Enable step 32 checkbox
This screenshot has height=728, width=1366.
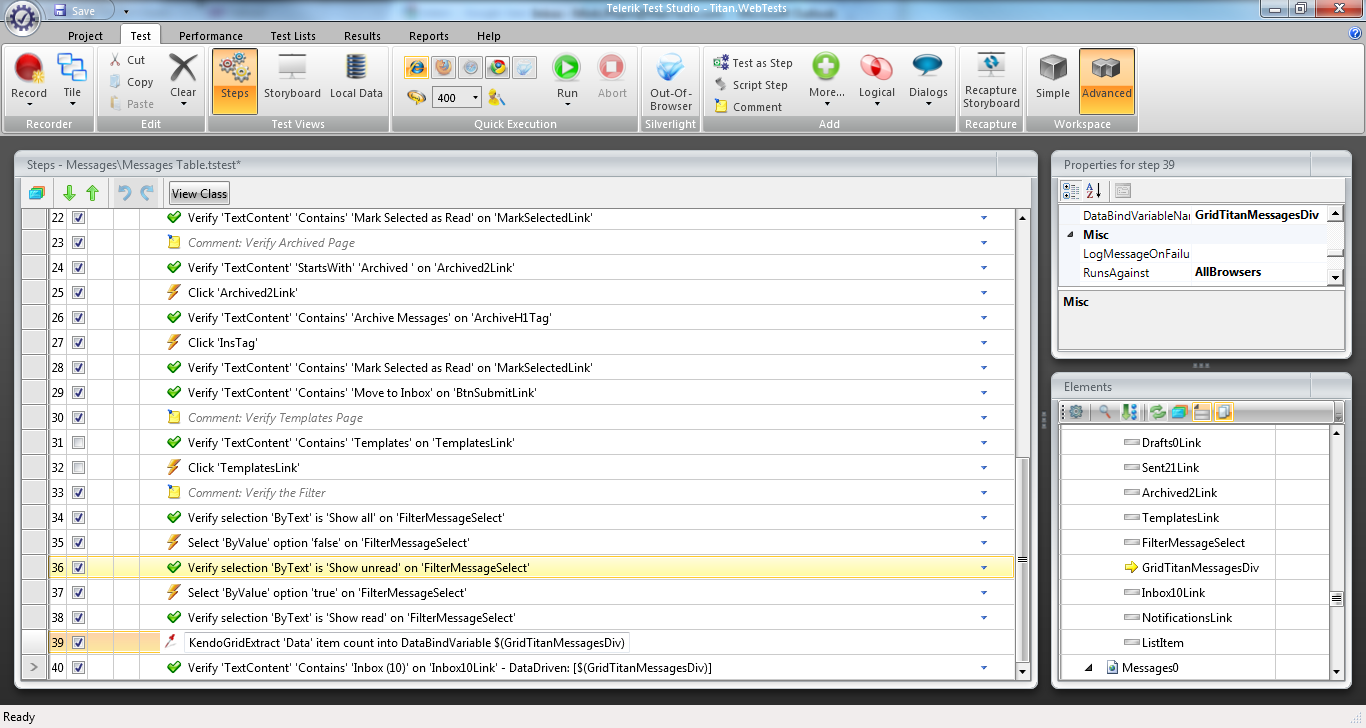pyautogui.click(x=78, y=468)
